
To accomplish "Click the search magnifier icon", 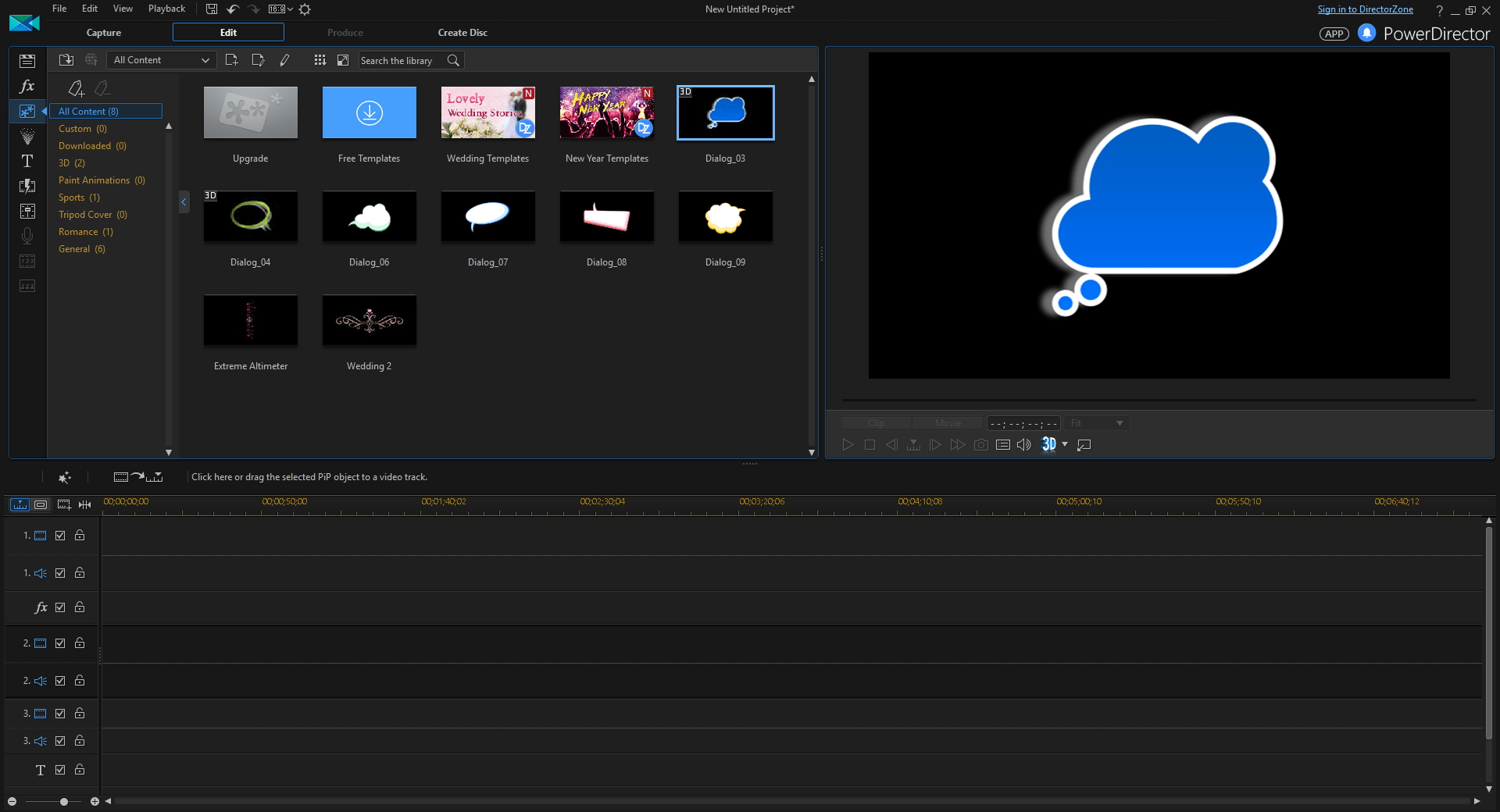I will tap(453, 60).
